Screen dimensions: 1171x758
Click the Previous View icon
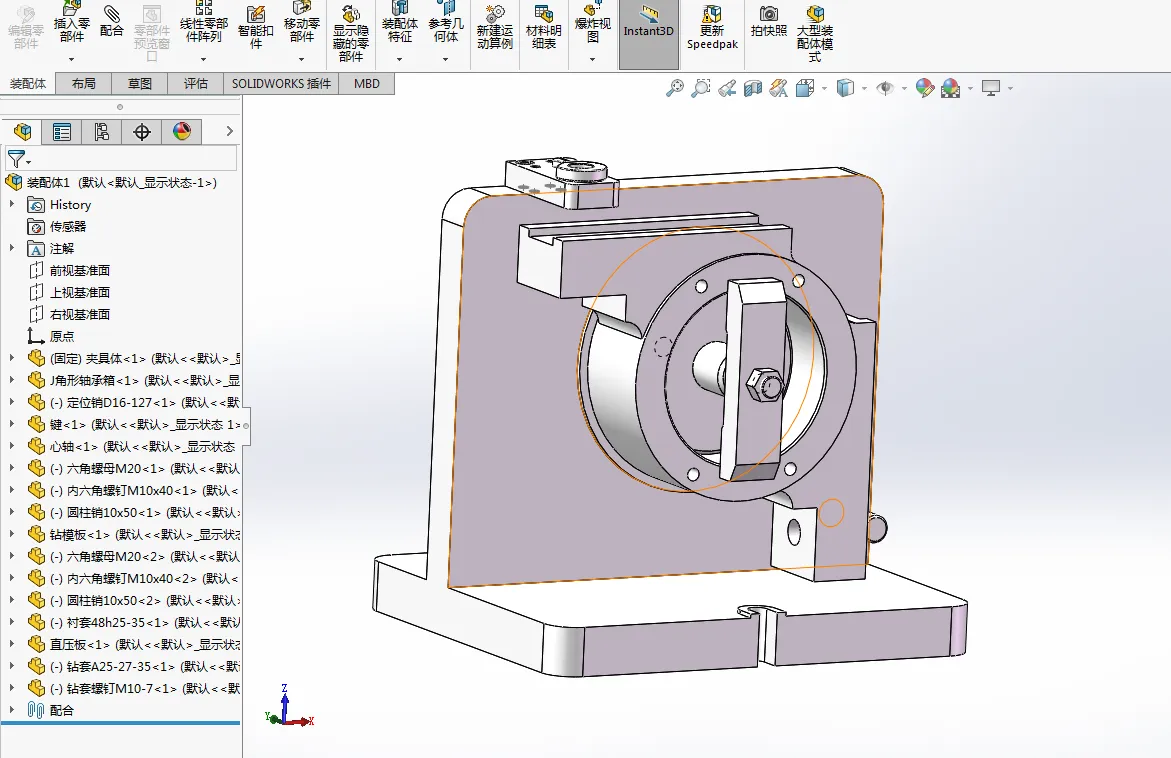(x=727, y=89)
